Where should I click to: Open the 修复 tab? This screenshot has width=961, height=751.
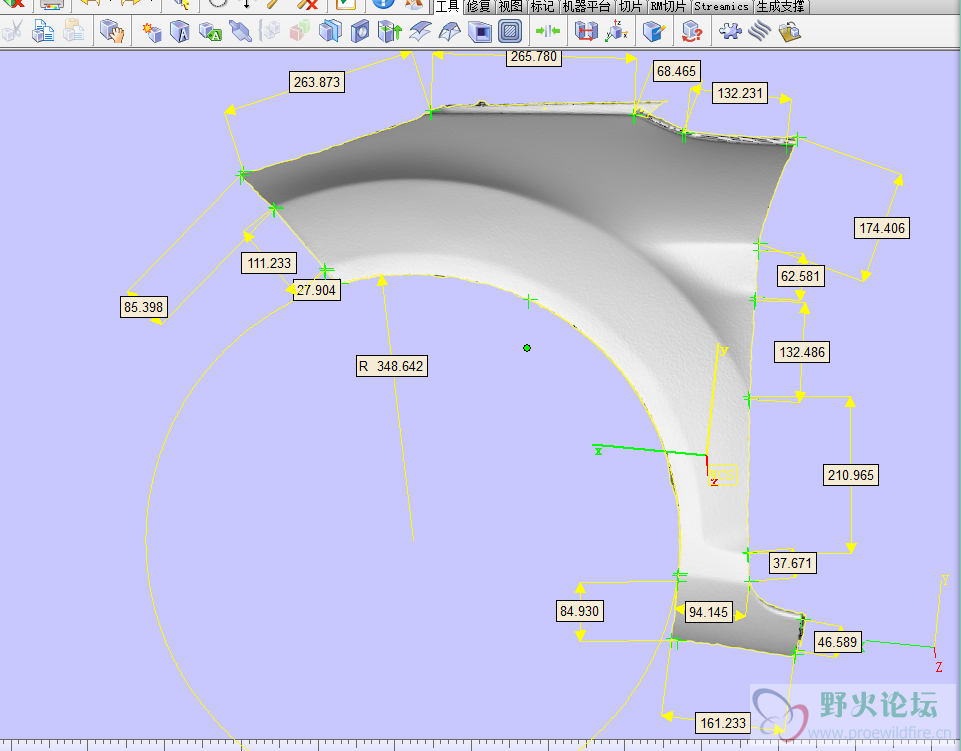(479, 7)
